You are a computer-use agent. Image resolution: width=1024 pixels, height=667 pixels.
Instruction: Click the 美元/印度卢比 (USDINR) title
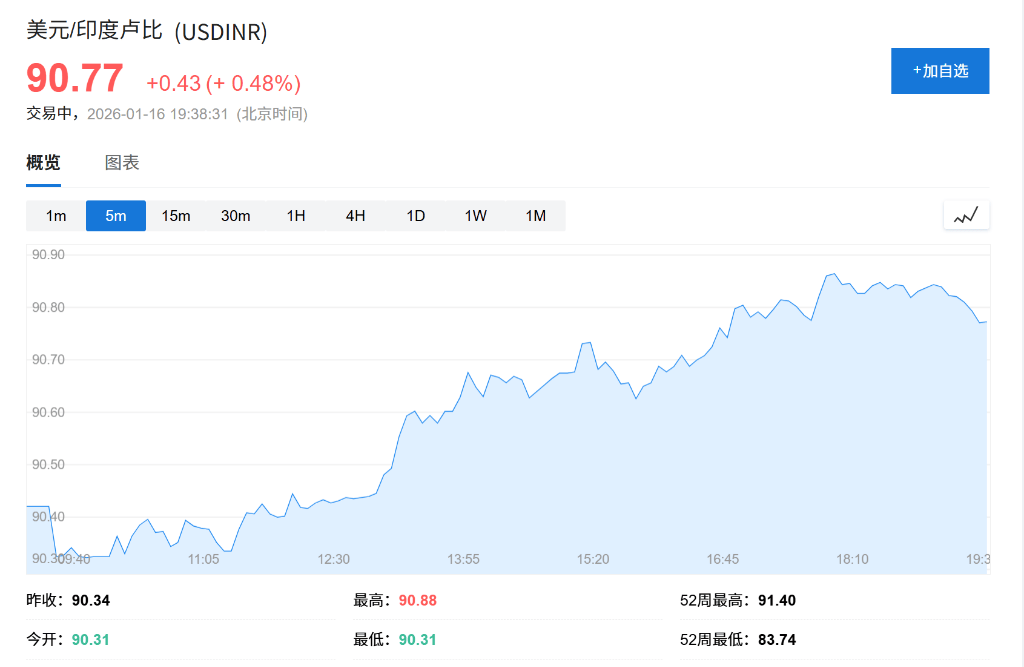pos(147,32)
